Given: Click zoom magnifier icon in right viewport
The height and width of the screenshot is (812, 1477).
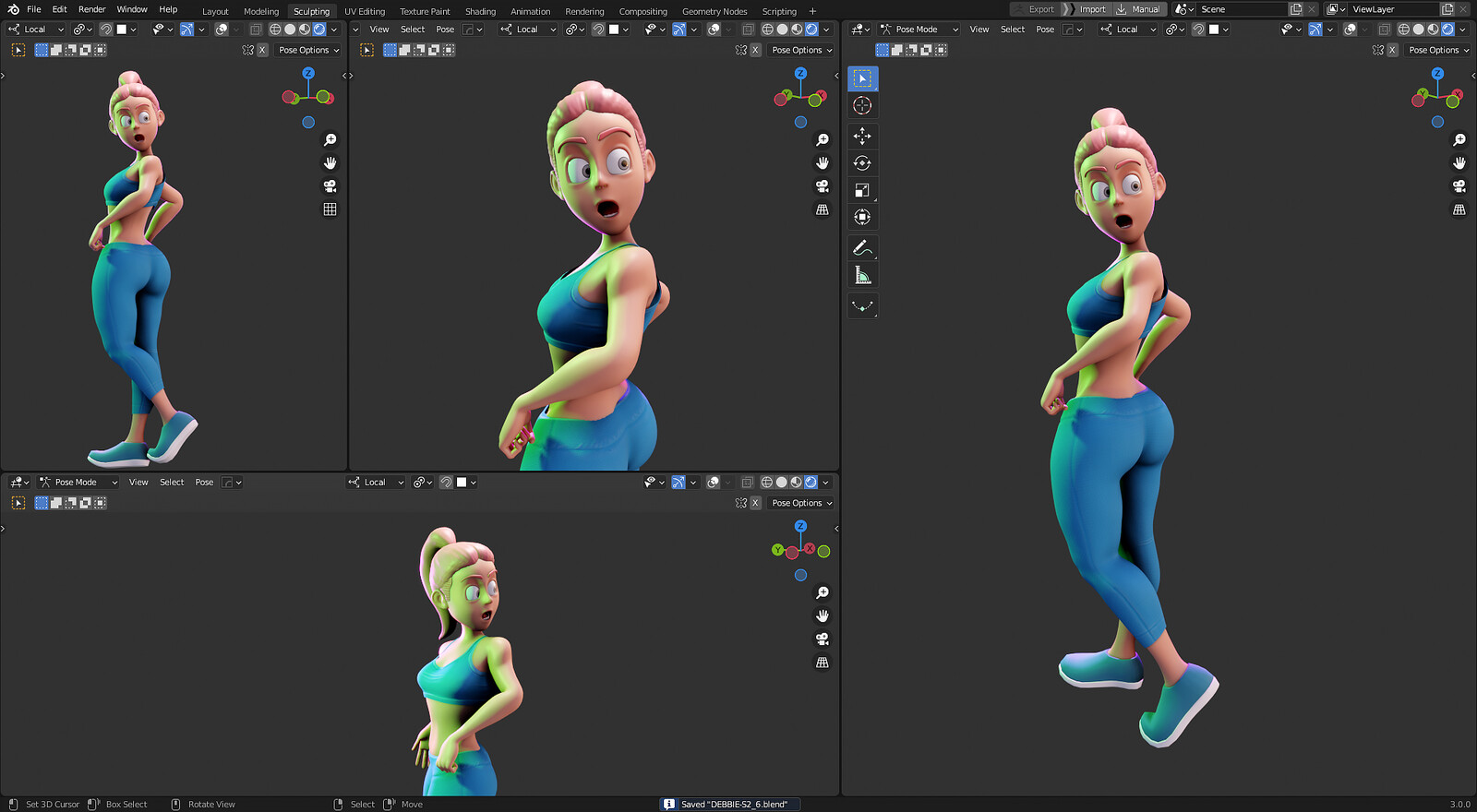Looking at the screenshot, I should [x=1459, y=140].
